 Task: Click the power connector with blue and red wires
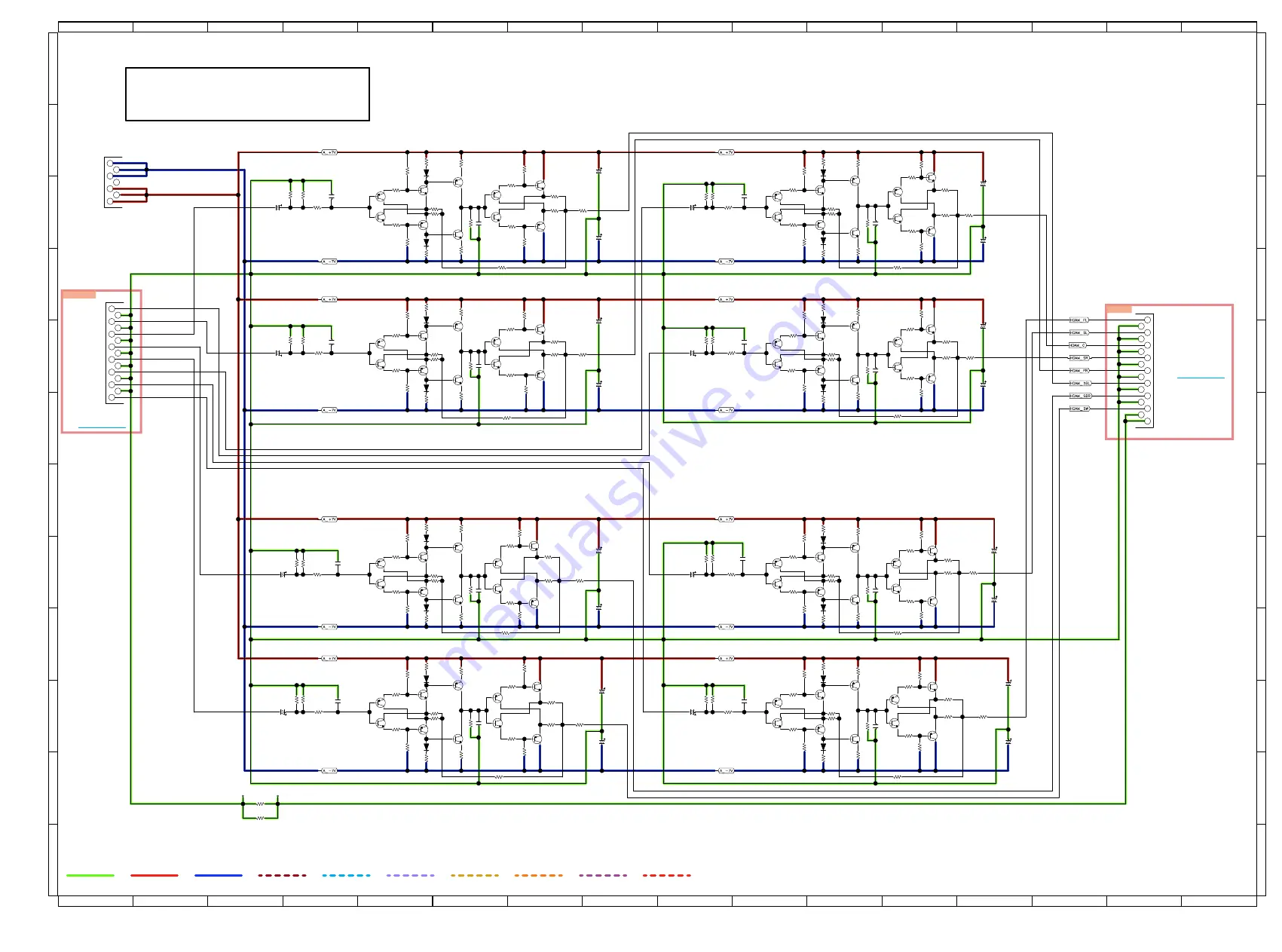(x=113, y=182)
